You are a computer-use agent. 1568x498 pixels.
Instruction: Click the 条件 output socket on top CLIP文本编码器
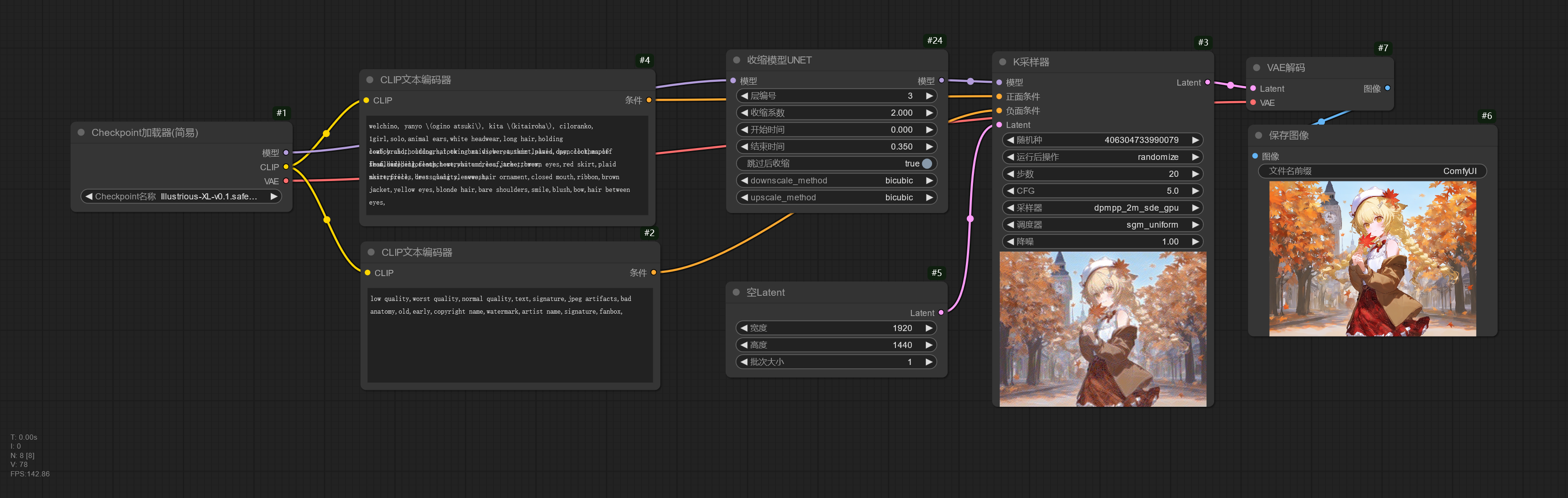pyautogui.click(x=650, y=100)
